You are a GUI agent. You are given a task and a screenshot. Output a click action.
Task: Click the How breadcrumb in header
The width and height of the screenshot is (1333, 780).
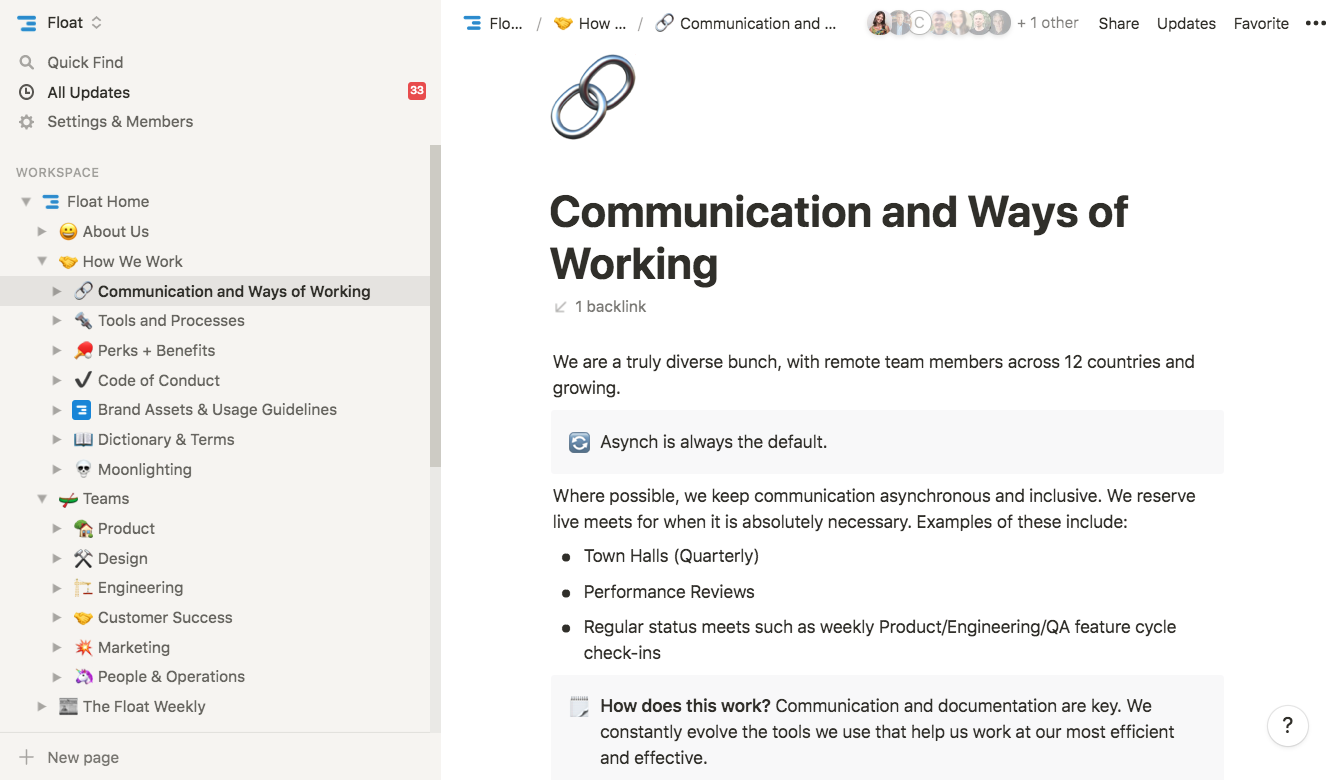tap(590, 23)
